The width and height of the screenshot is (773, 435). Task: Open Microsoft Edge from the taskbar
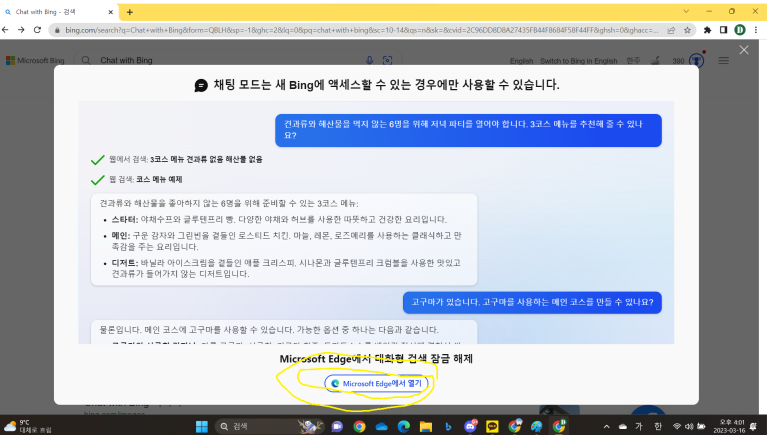404,426
